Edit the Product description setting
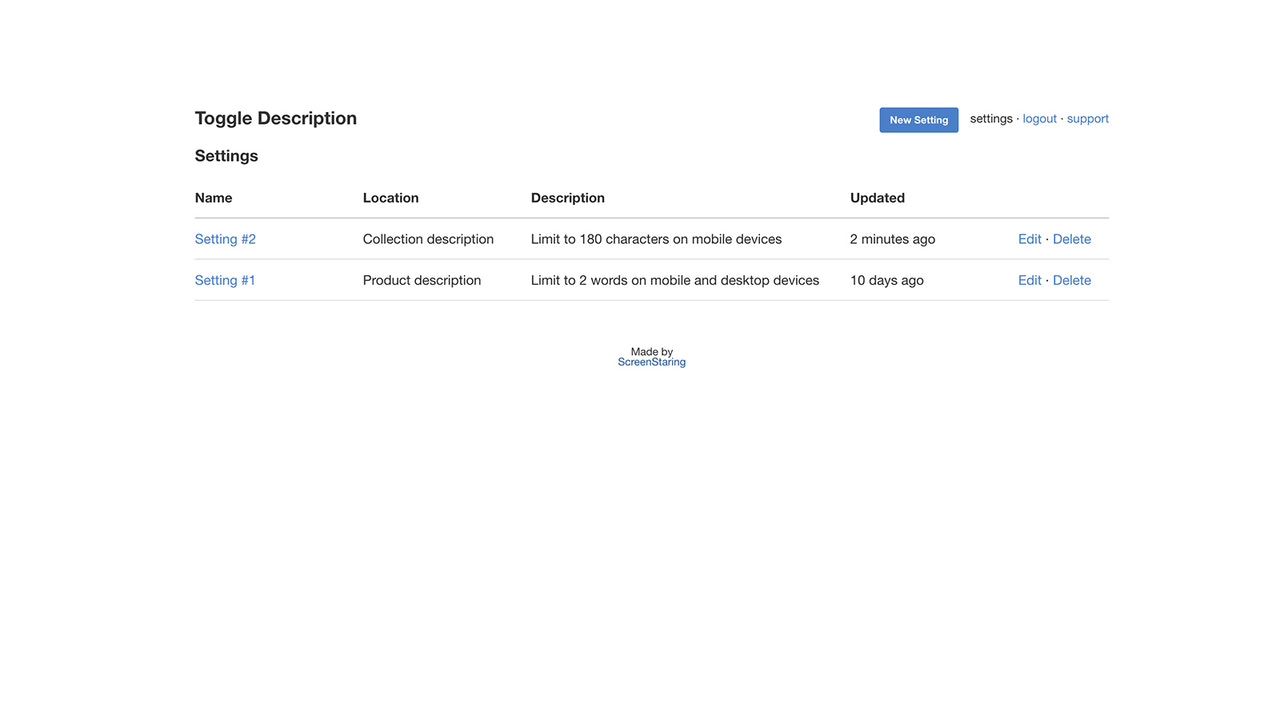Viewport: 1280px width, 720px height. click(1029, 280)
